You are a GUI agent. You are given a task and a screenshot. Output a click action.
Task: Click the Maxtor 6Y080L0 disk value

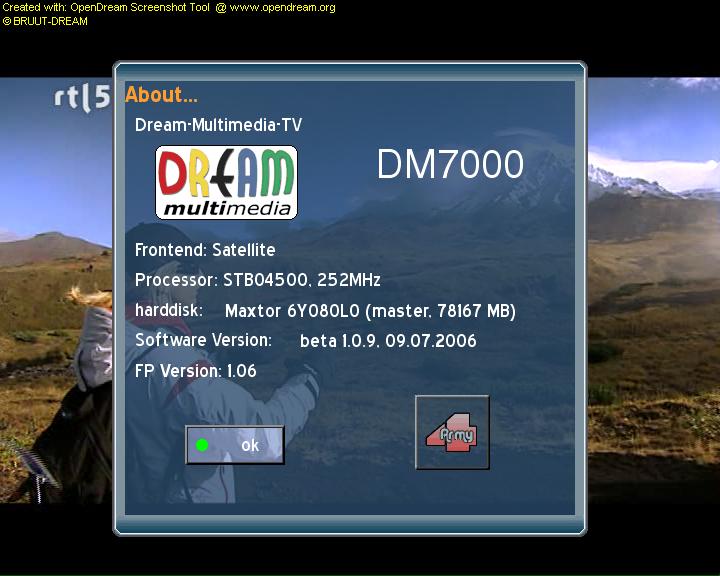[370, 311]
